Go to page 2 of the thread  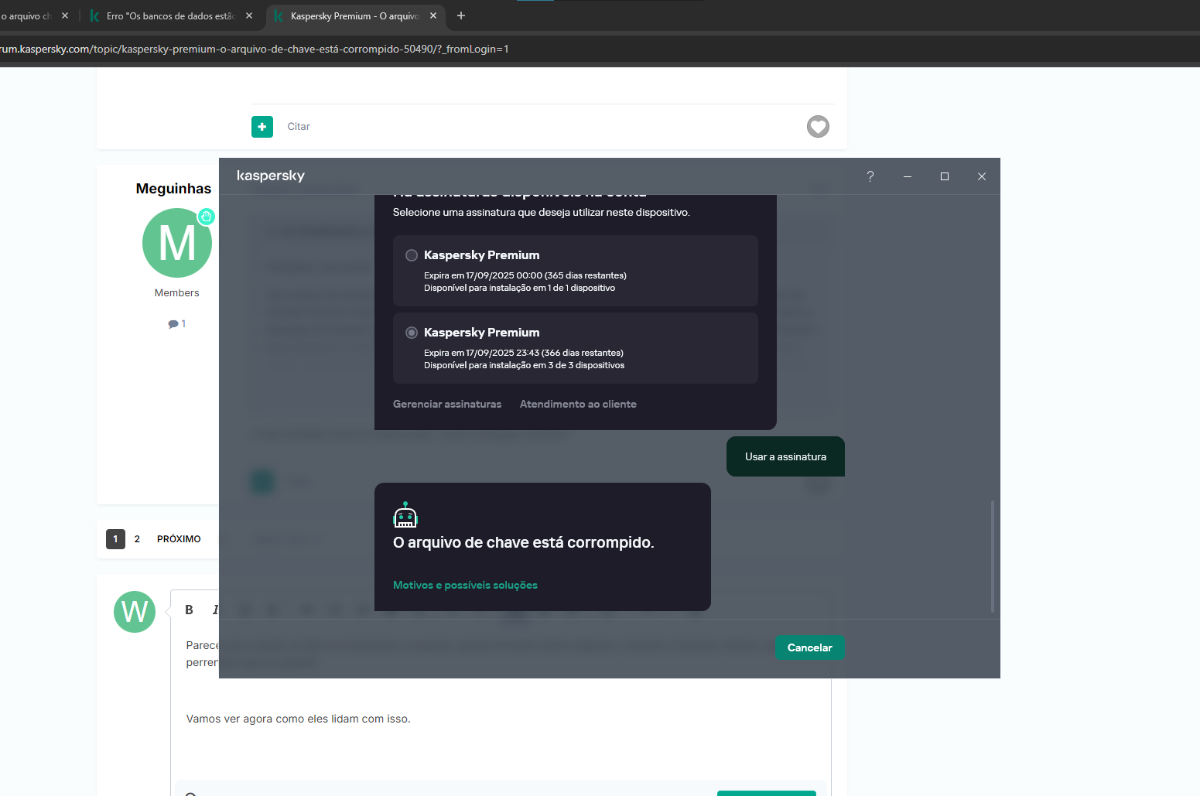tap(137, 539)
